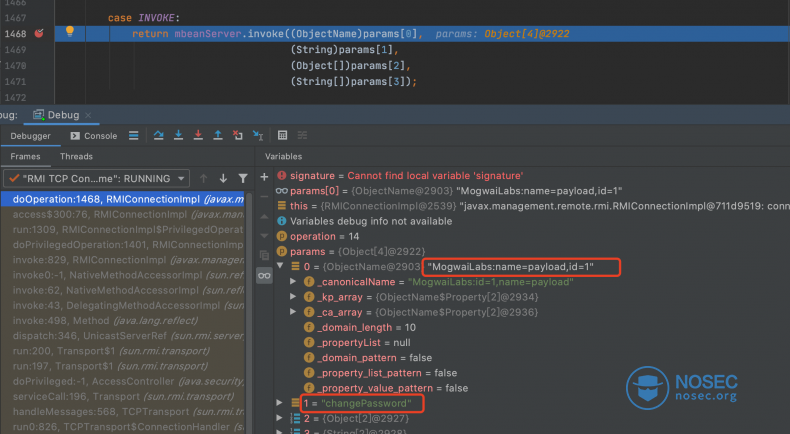Open thread dropdown RMI TCP Connection
This screenshot has width=790, height=434.
[96, 178]
